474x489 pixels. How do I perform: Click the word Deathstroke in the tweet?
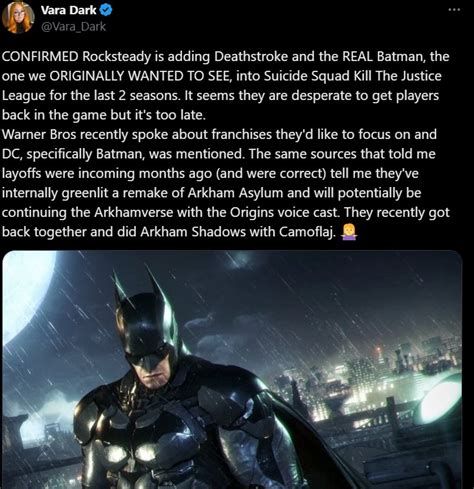click(251, 56)
